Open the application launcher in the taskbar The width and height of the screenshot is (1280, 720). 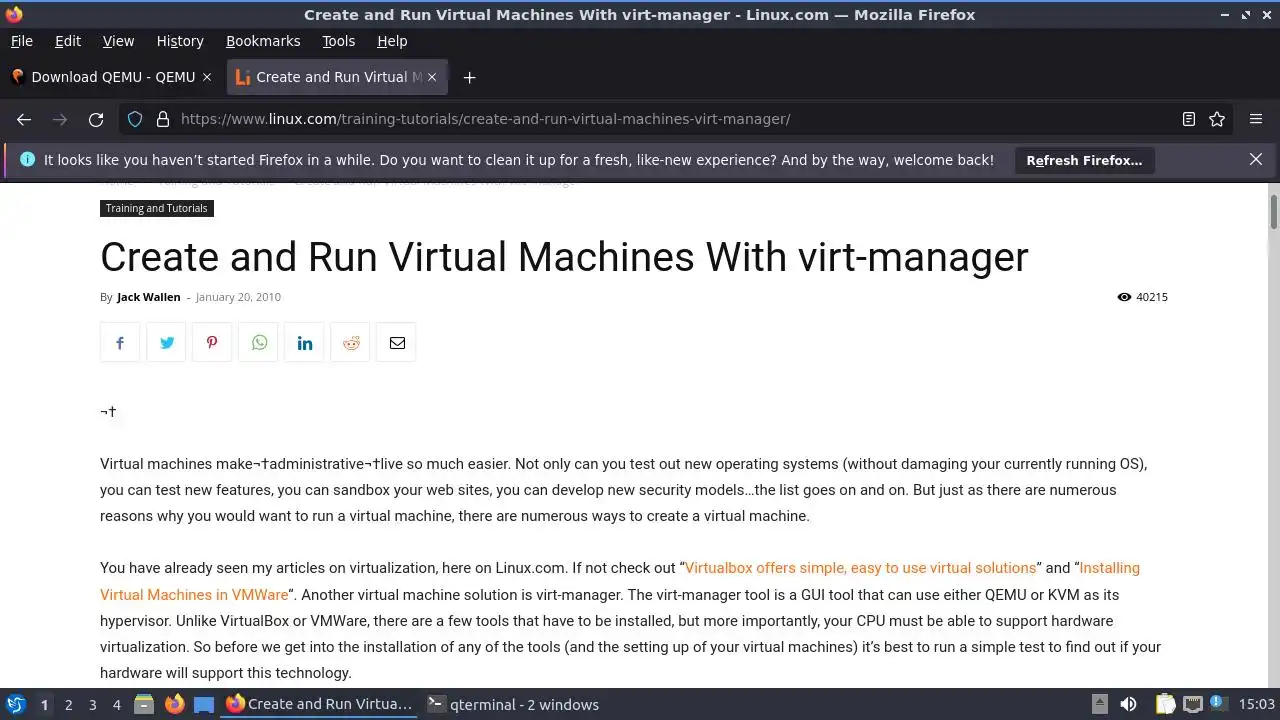click(x=16, y=704)
